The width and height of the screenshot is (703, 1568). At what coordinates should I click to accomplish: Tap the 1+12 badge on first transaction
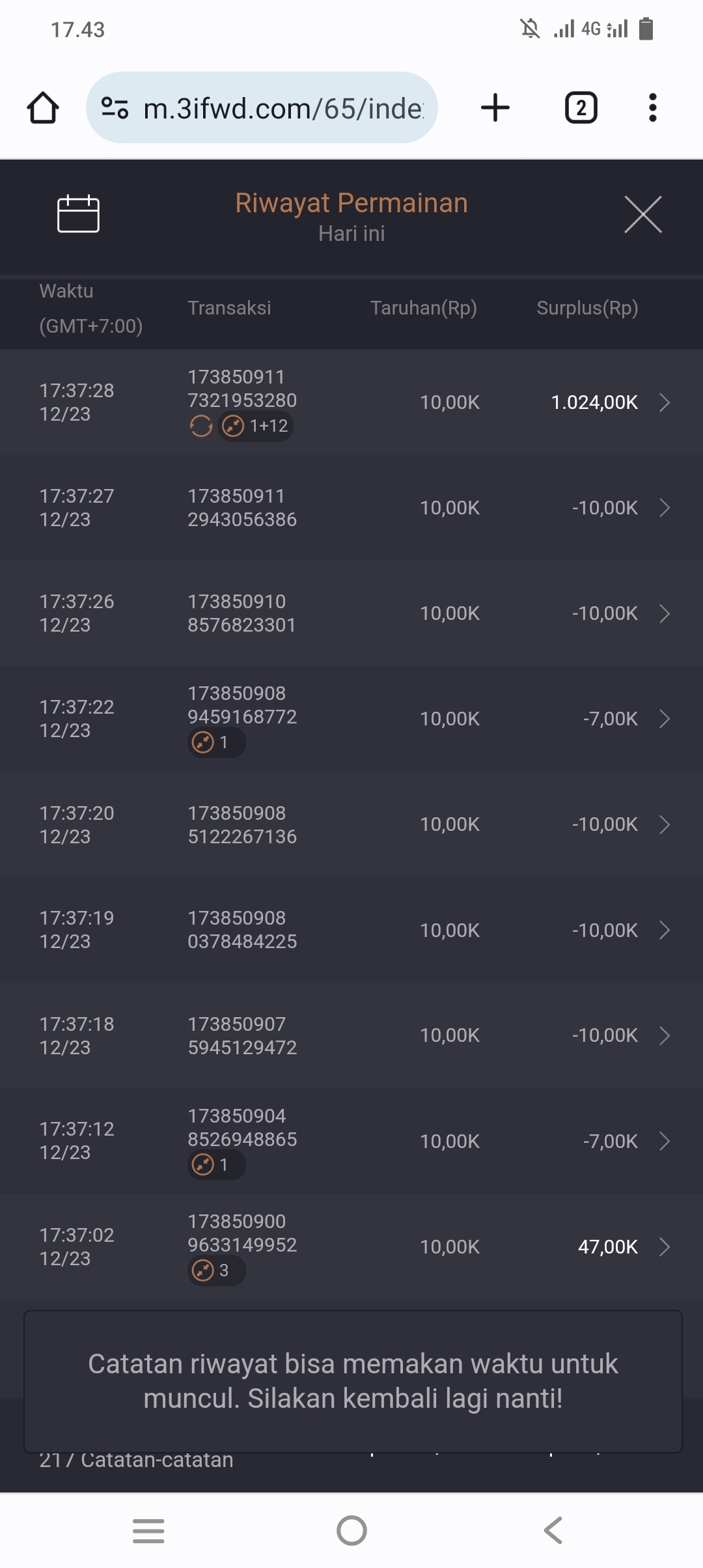(255, 427)
